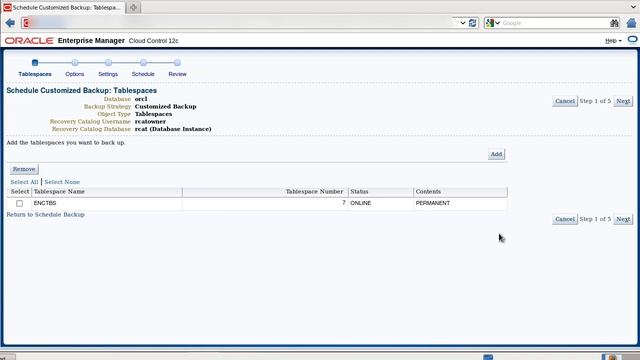The height and width of the screenshot is (360, 640).
Task: Click Return to Schedule Backup link
Action: pos(45,214)
